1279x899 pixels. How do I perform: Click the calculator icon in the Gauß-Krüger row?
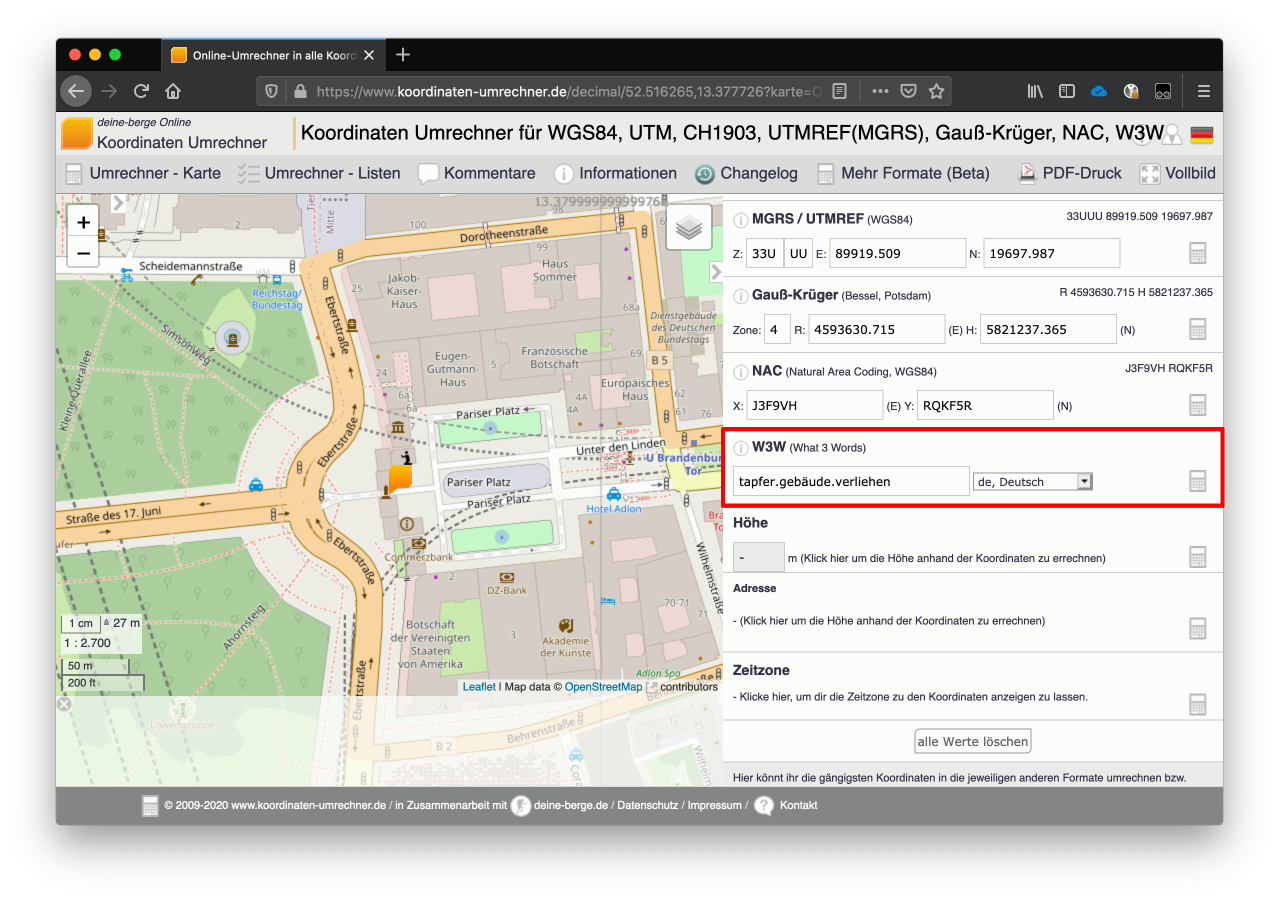click(x=1198, y=329)
